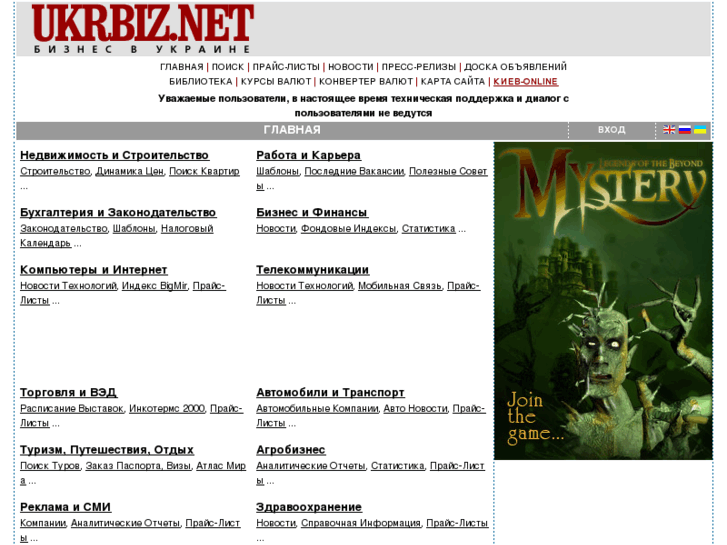Open the Полезные Советы link

[448, 172]
